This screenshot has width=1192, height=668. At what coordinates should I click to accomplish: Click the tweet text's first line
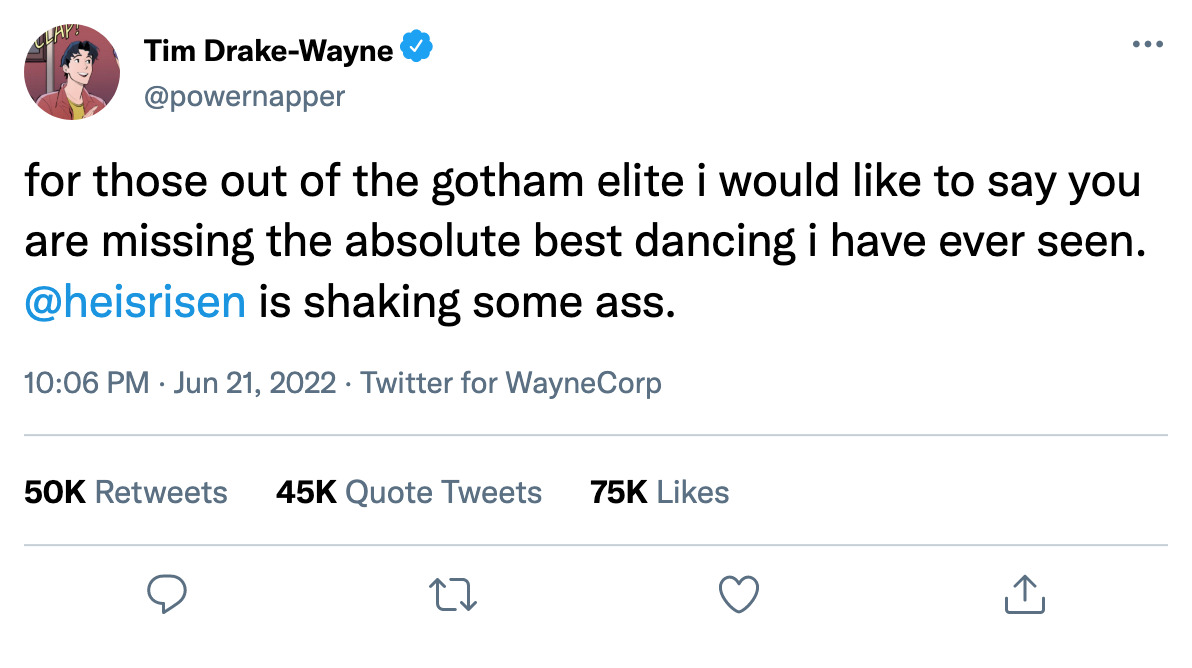[x=580, y=184]
